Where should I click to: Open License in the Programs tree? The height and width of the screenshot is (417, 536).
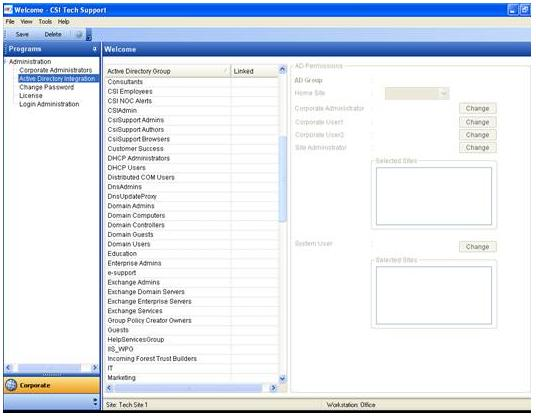(31, 96)
